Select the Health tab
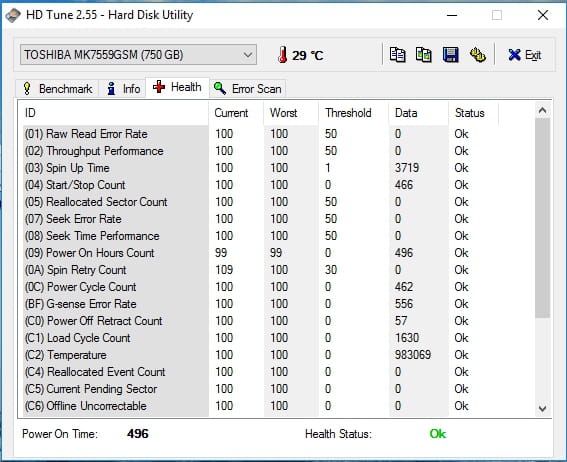The image size is (567, 462). coord(177,87)
